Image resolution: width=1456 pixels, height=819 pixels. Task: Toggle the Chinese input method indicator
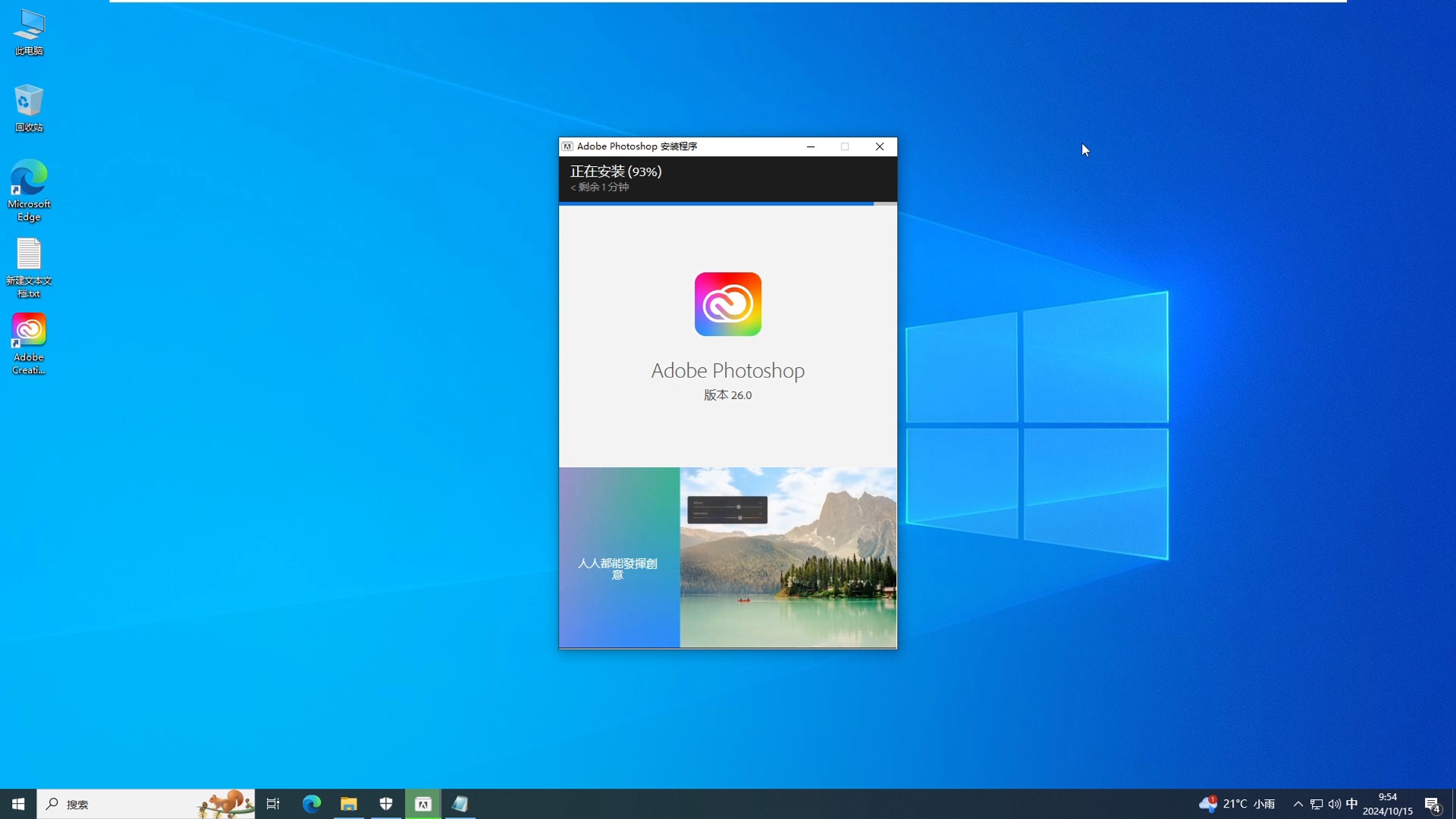(1352, 804)
